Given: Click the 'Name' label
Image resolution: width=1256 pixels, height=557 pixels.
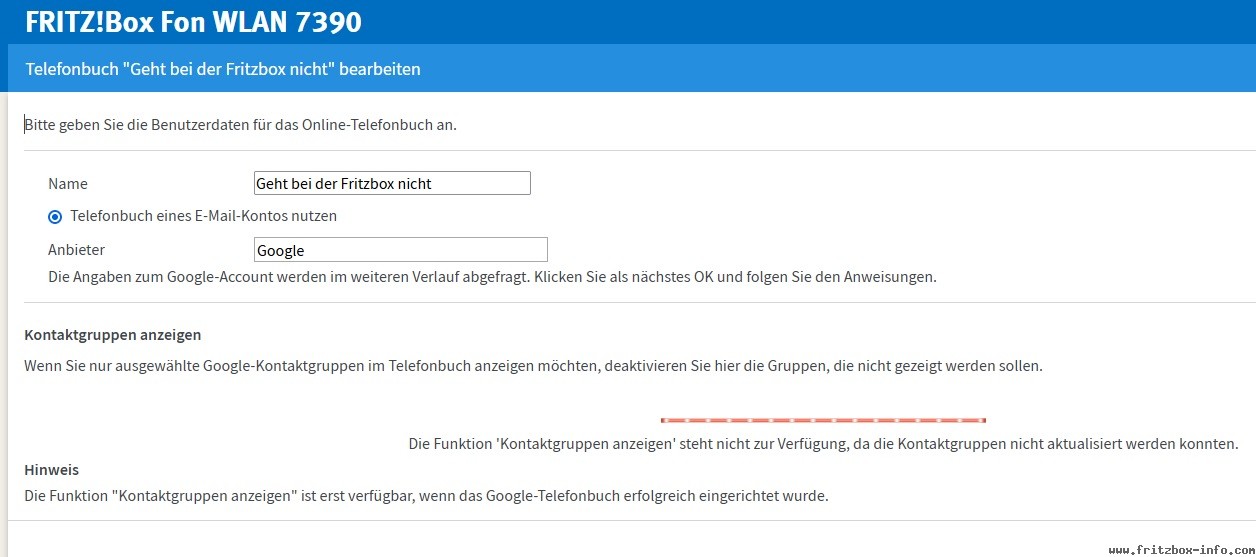Looking at the screenshot, I should pos(68,184).
